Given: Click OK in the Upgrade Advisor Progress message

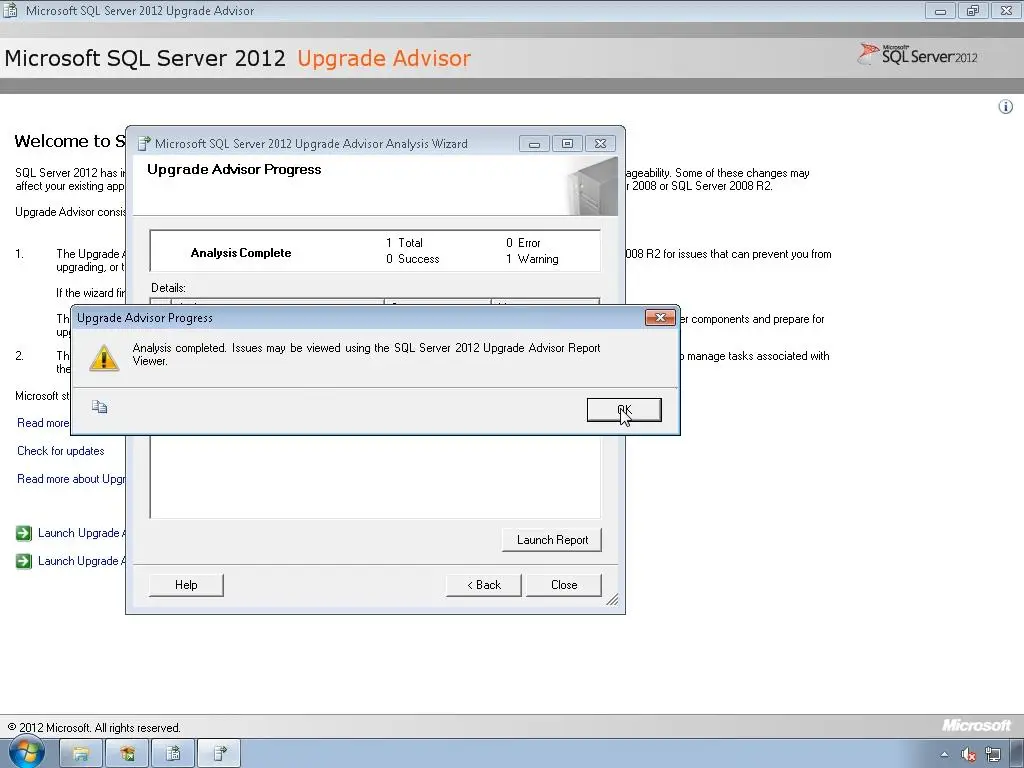Looking at the screenshot, I should [624, 409].
